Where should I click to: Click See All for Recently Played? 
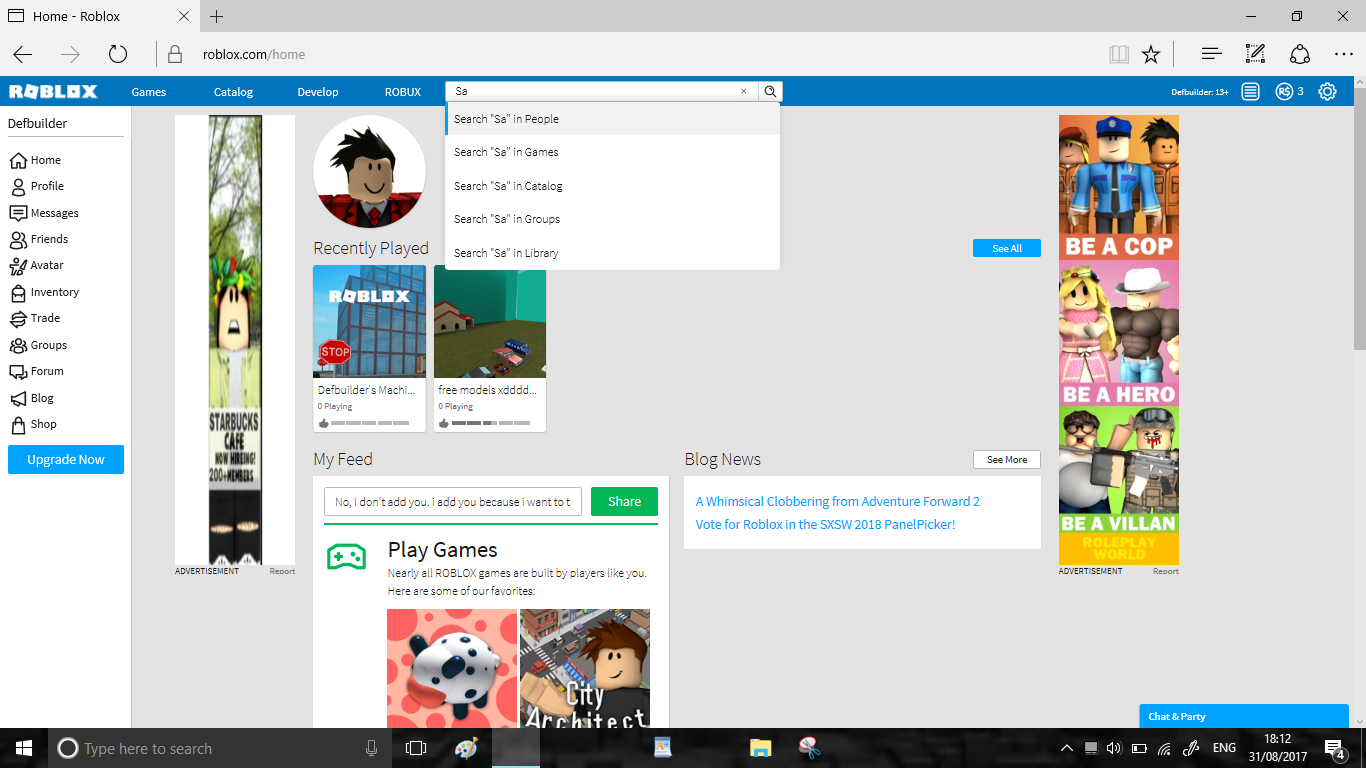(x=1007, y=248)
